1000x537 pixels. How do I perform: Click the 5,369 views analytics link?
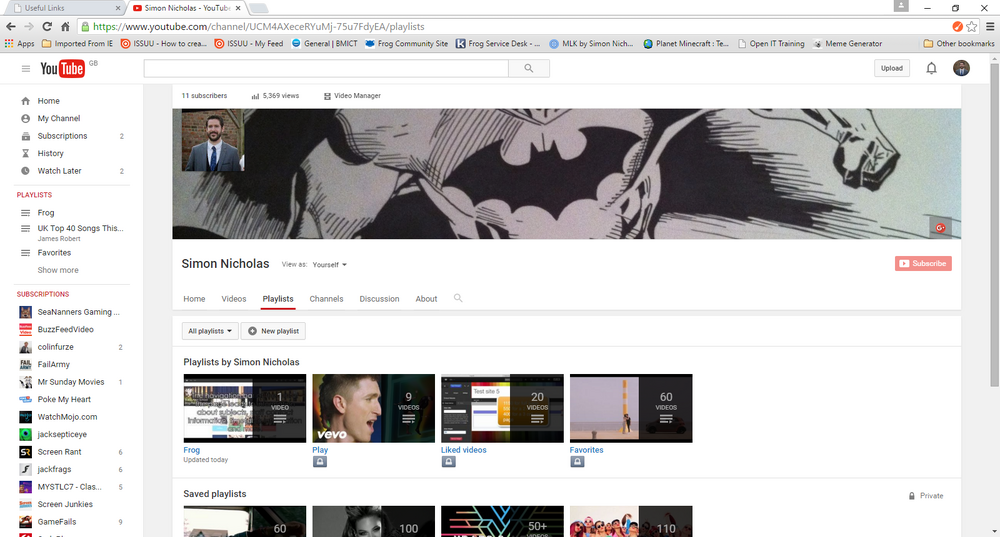click(x=275, y=96)
